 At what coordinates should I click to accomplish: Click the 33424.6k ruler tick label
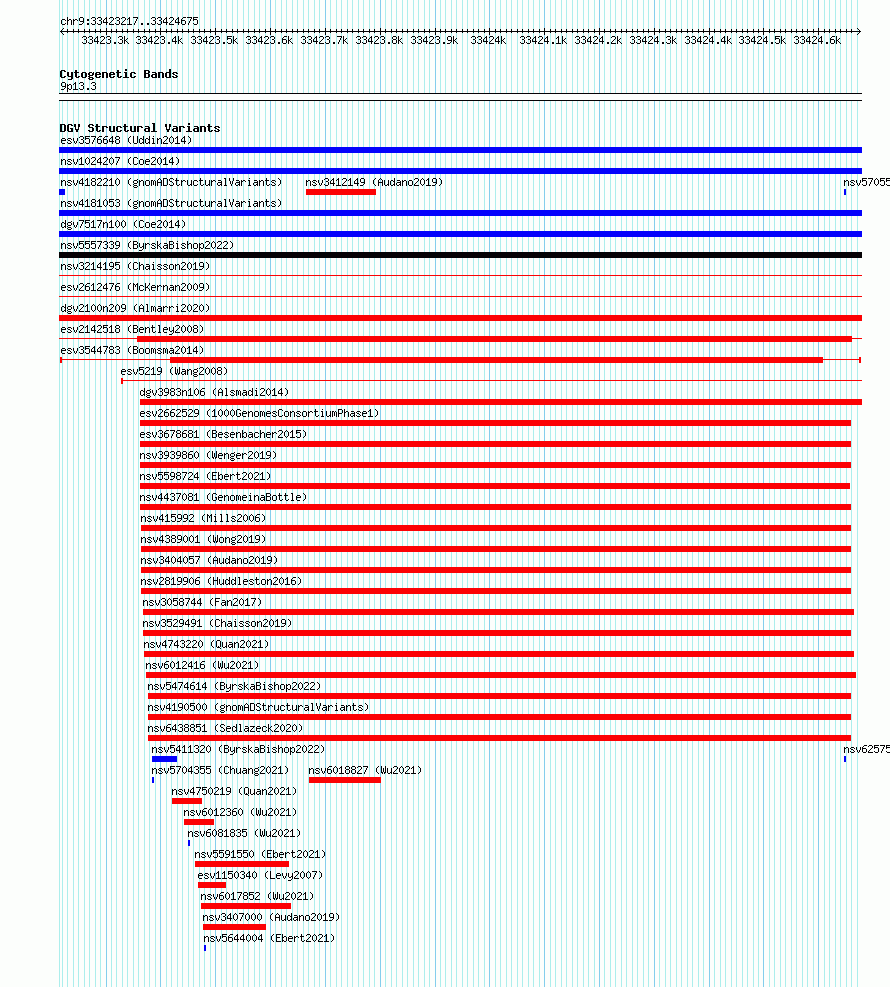pyautogui.click(x=818, y=40)
